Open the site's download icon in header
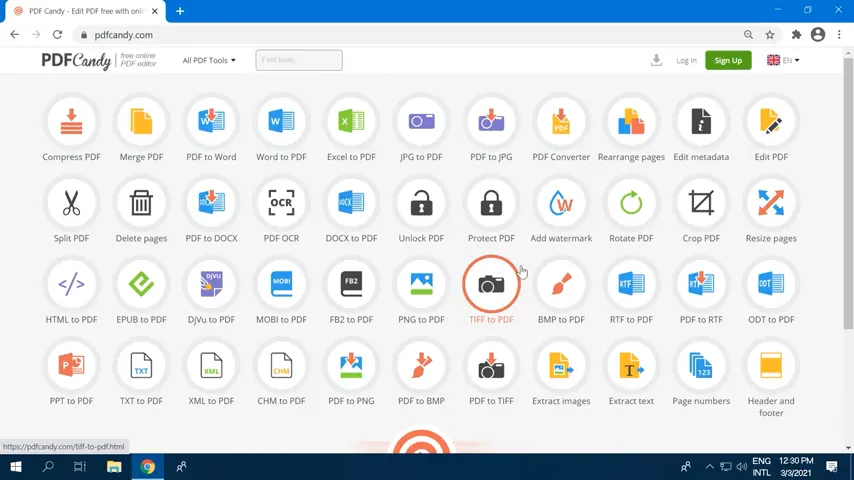The image size is (854, 480). click(x=656, y=60)
